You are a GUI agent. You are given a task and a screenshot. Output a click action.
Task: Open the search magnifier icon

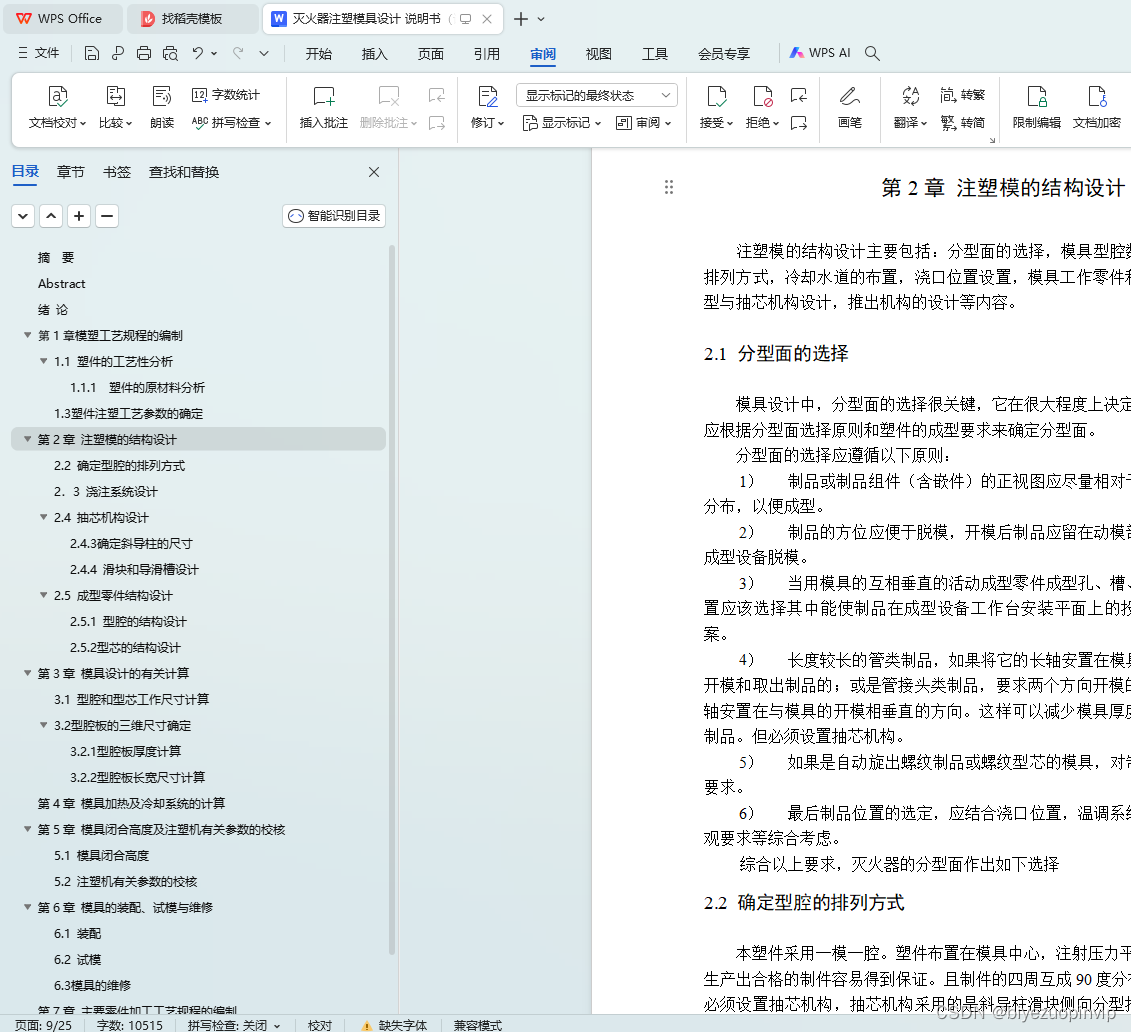(872, 53)
